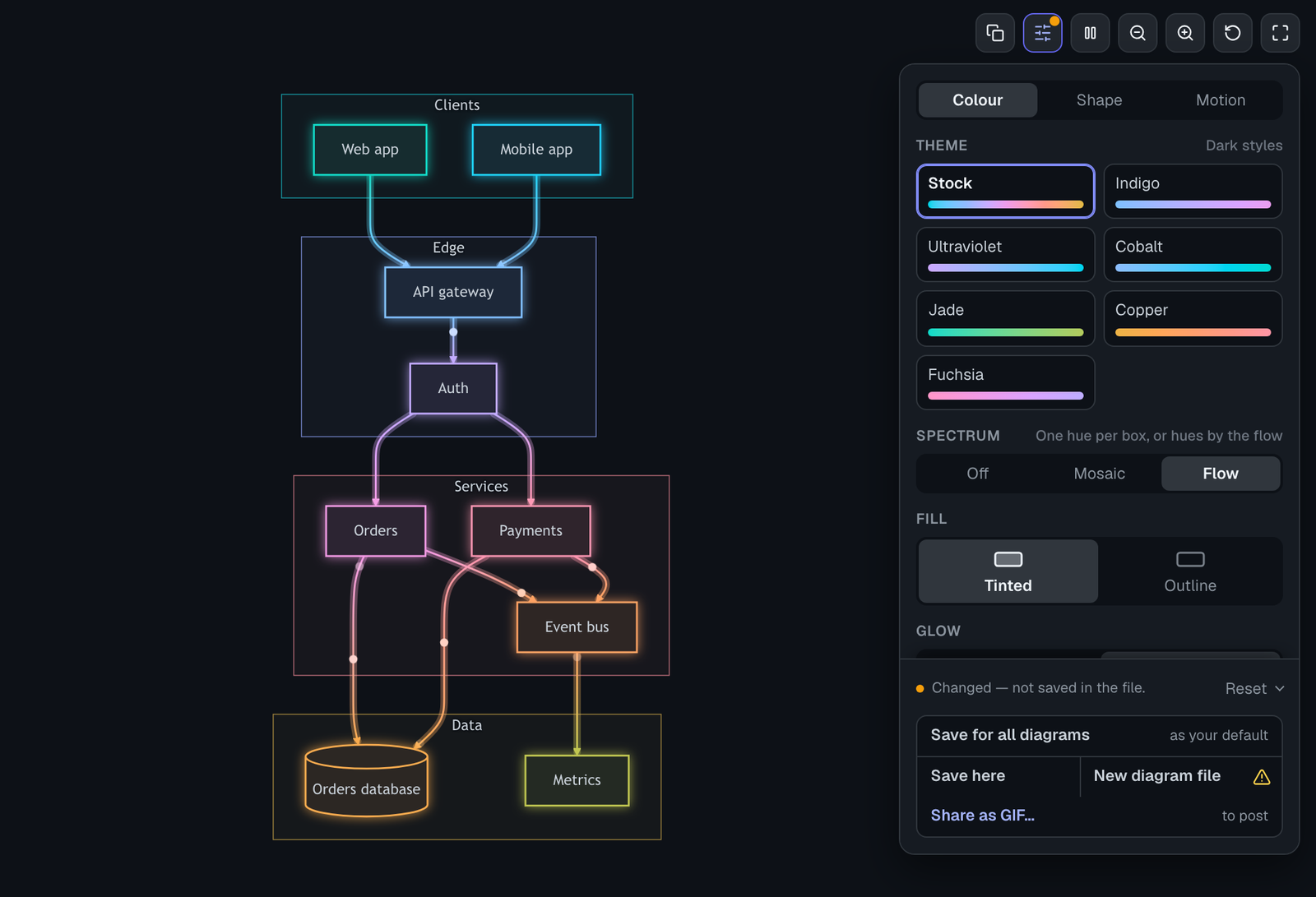Reset the view with the rotate icon
1316x897 pixels.
coord(1233,33)
